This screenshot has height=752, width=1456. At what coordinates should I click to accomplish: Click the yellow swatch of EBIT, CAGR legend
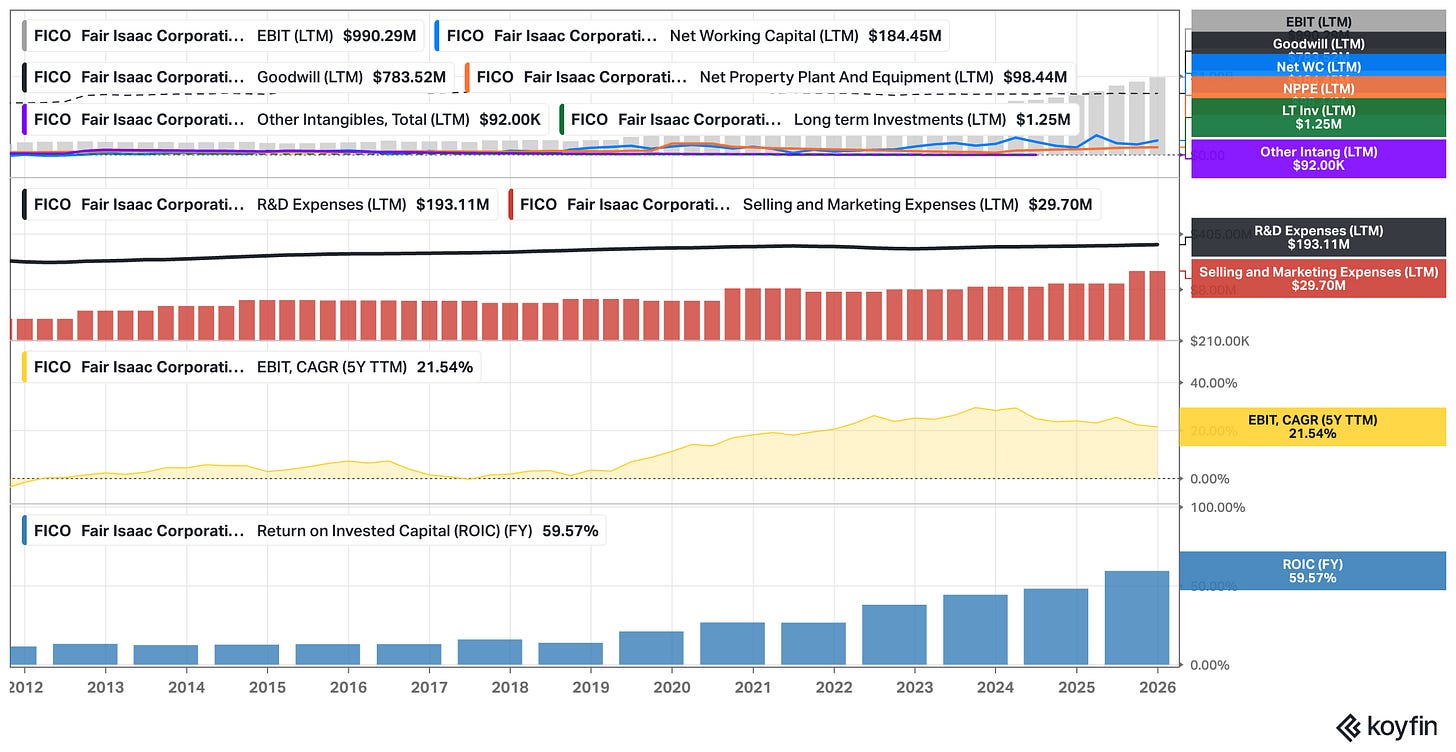pos(26,367)
